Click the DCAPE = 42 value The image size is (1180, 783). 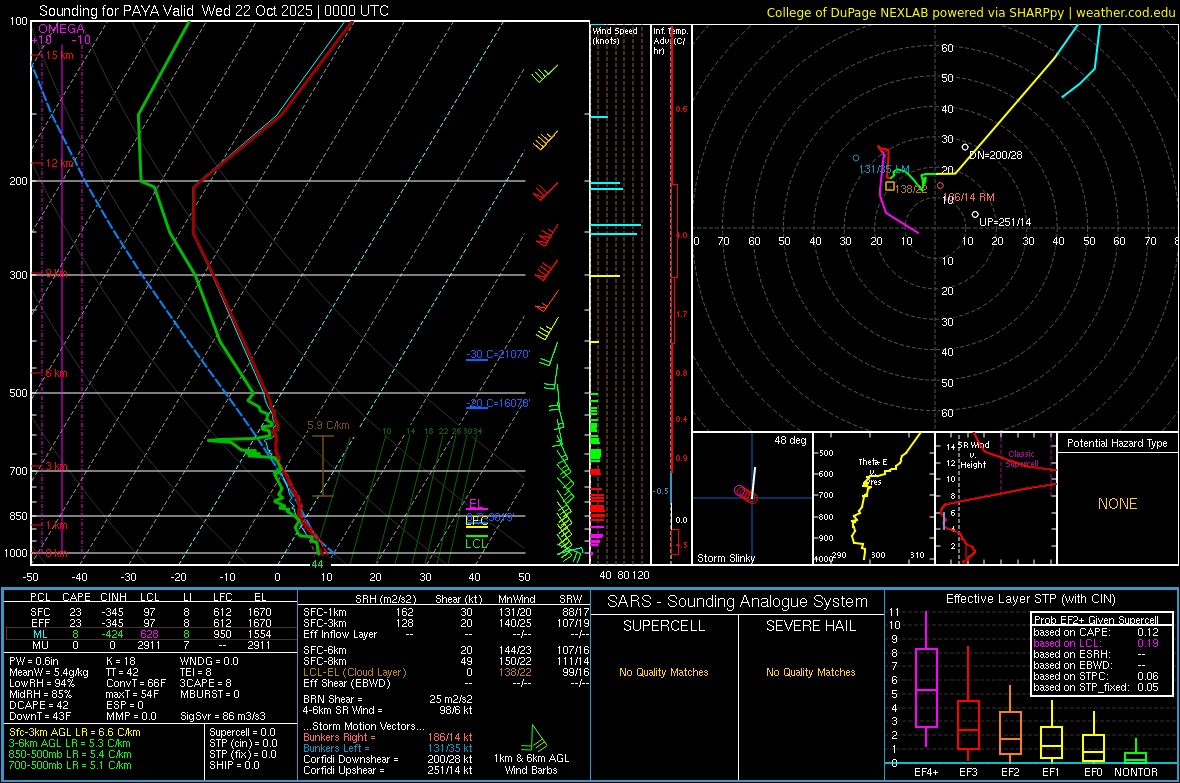coord(39,705)
